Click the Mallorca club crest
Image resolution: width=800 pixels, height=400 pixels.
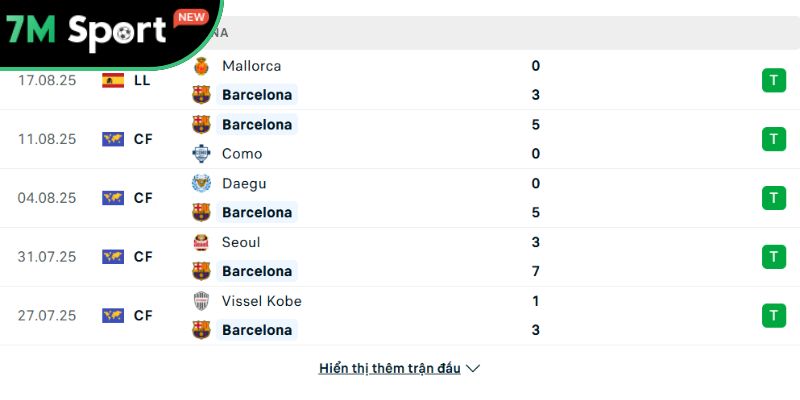[x=201, y=66]
